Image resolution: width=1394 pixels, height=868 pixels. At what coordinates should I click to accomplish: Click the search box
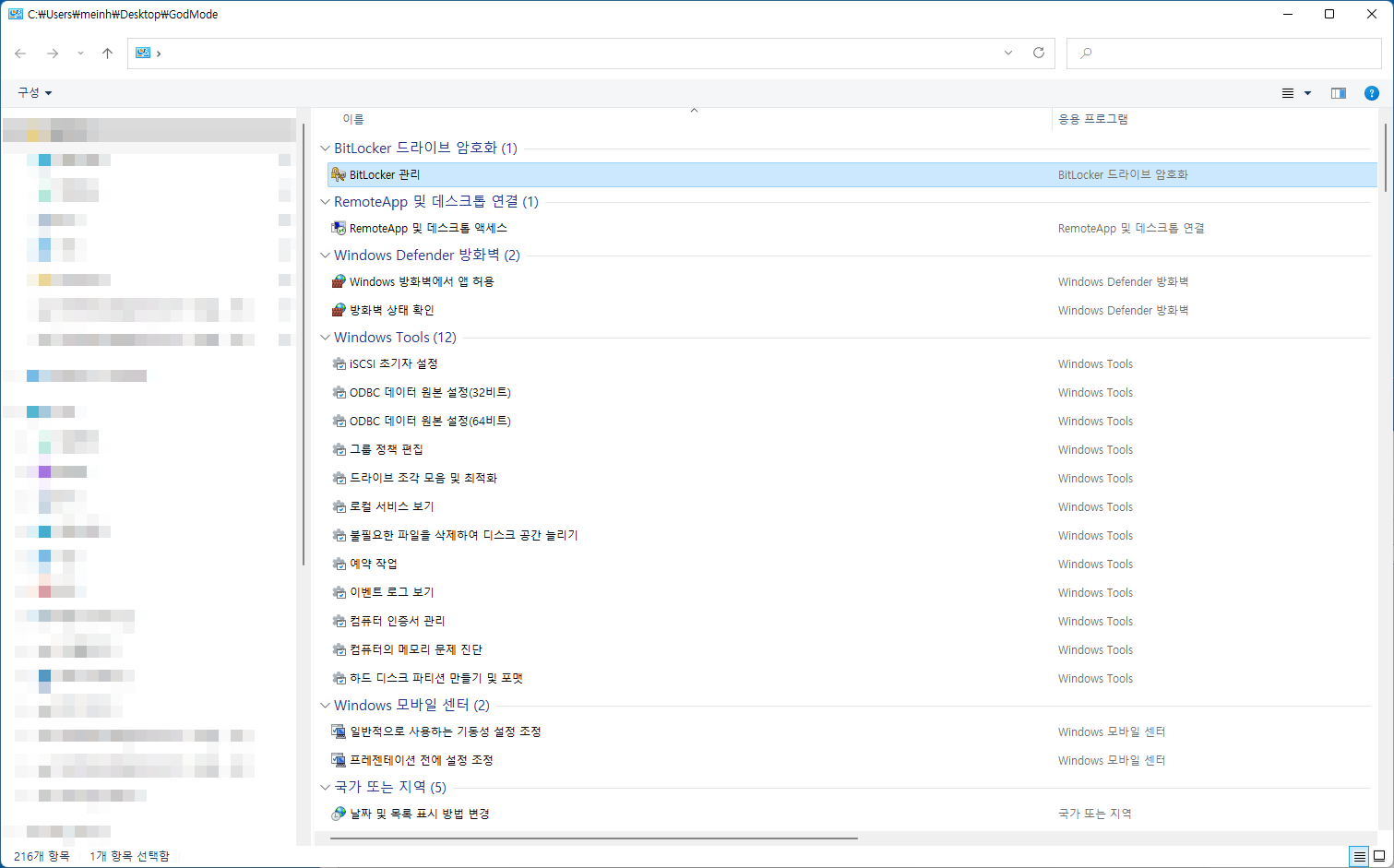coord(1223,54)
